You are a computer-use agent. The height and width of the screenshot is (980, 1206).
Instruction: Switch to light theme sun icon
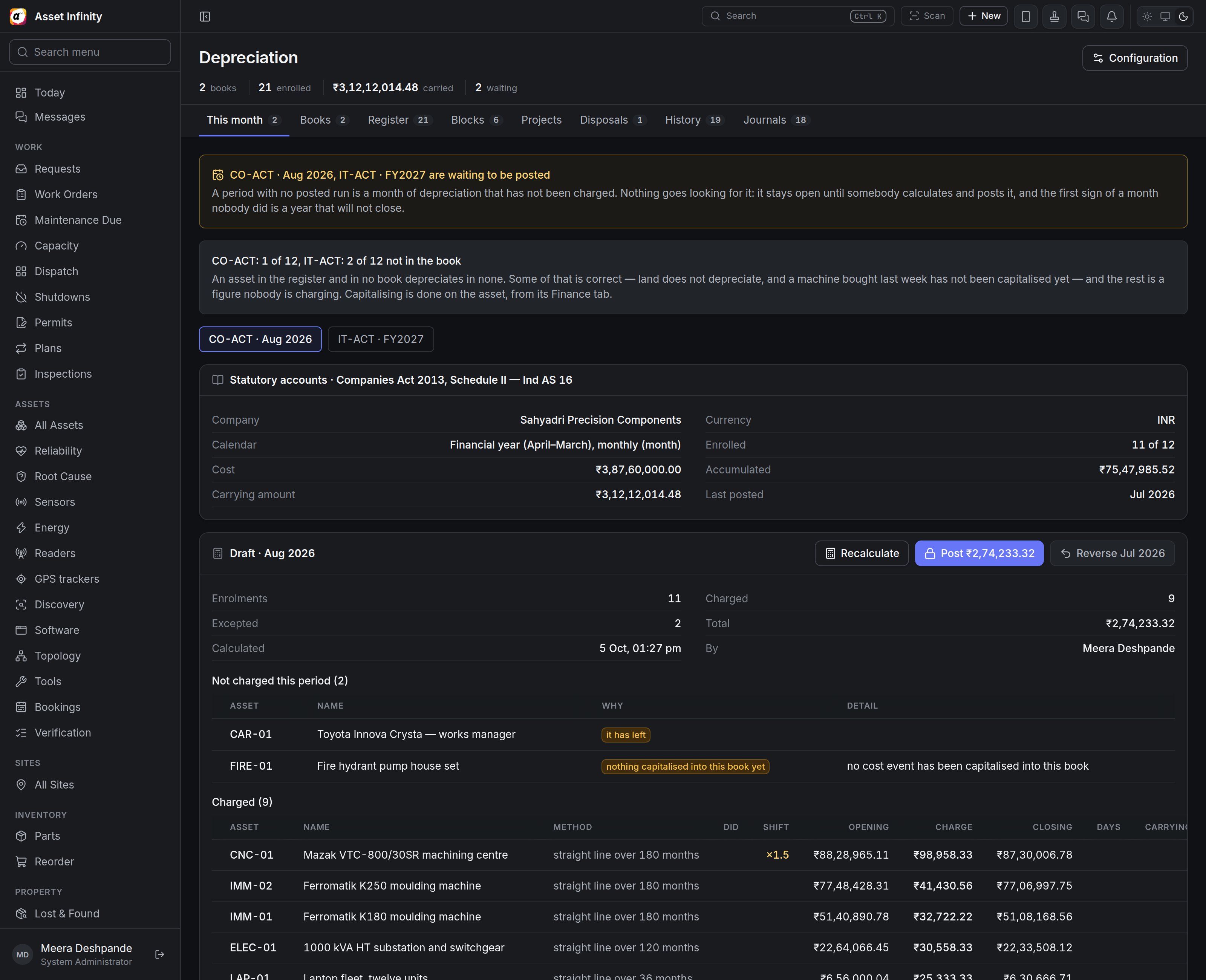tap(1147, 16)
